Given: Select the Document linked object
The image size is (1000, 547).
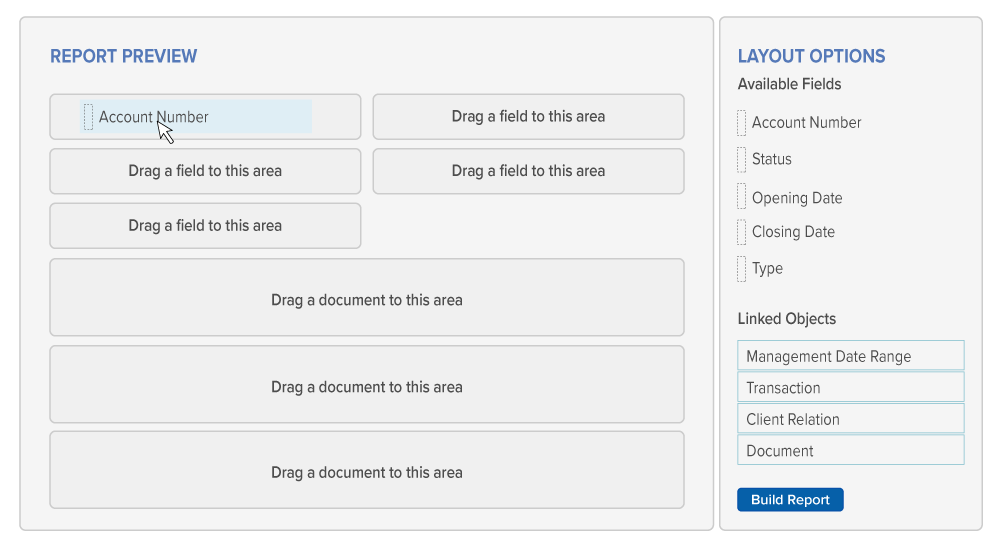Looking at the screenshot, I should click(850, 451).
